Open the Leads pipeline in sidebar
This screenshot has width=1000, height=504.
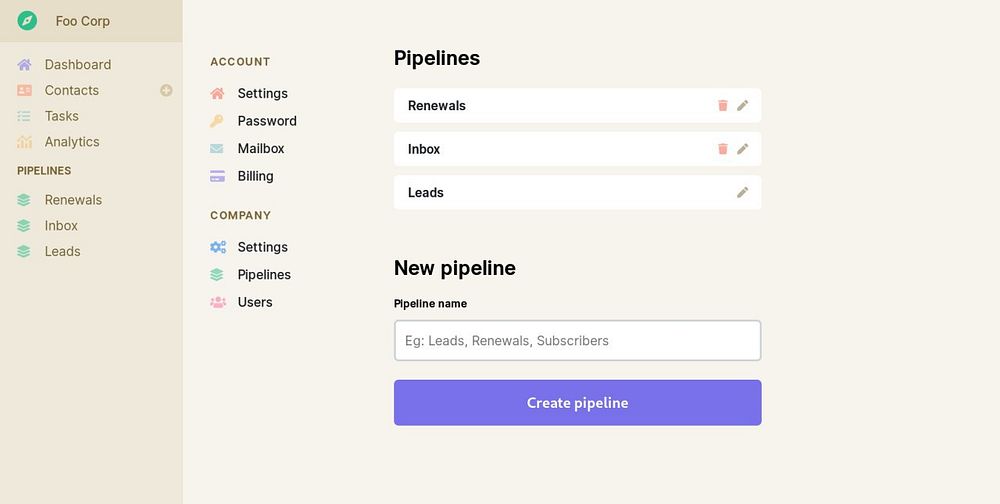point(62,251)
